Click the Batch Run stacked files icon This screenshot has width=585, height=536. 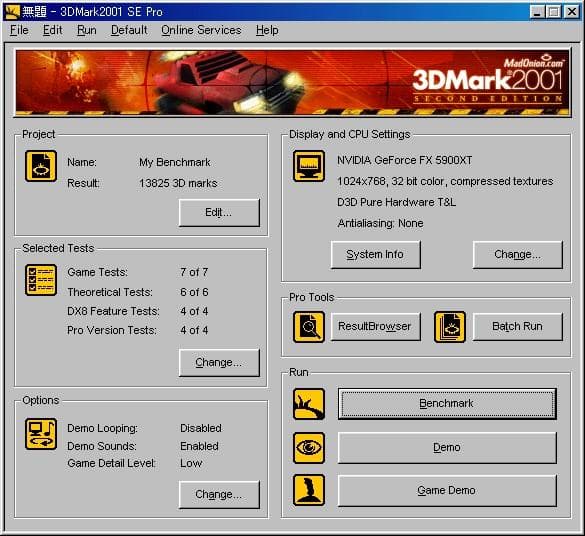(450, 327)
